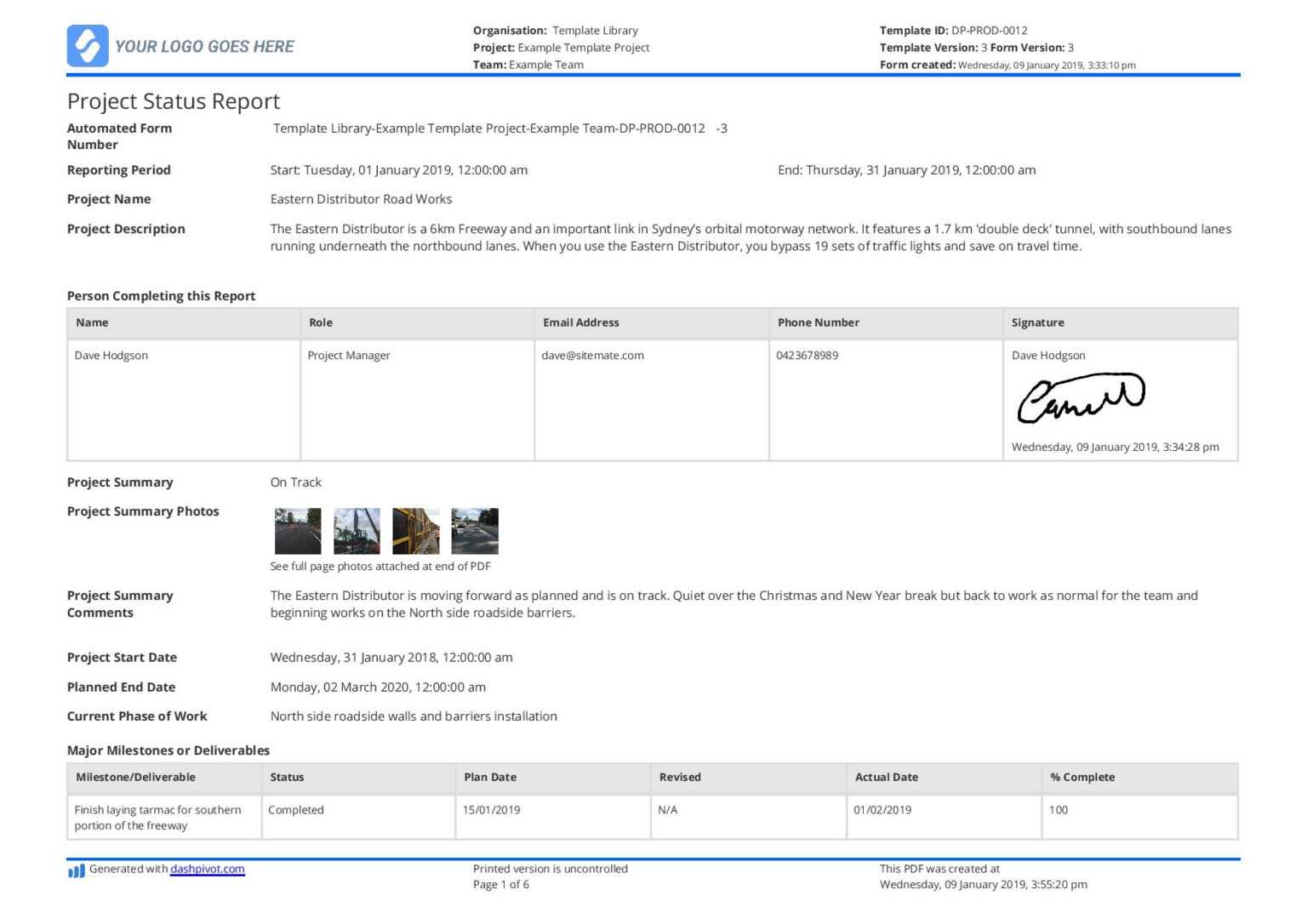Open the dashpivot.com link
This screenshot has width=1307, height=924.
point(207,869)
